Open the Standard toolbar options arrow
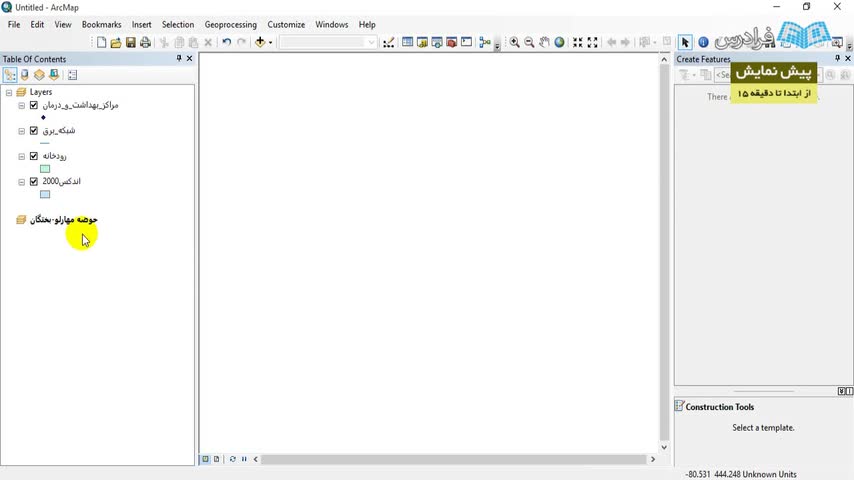This screenshot has width=854, height=480. [x=497, y=46]
